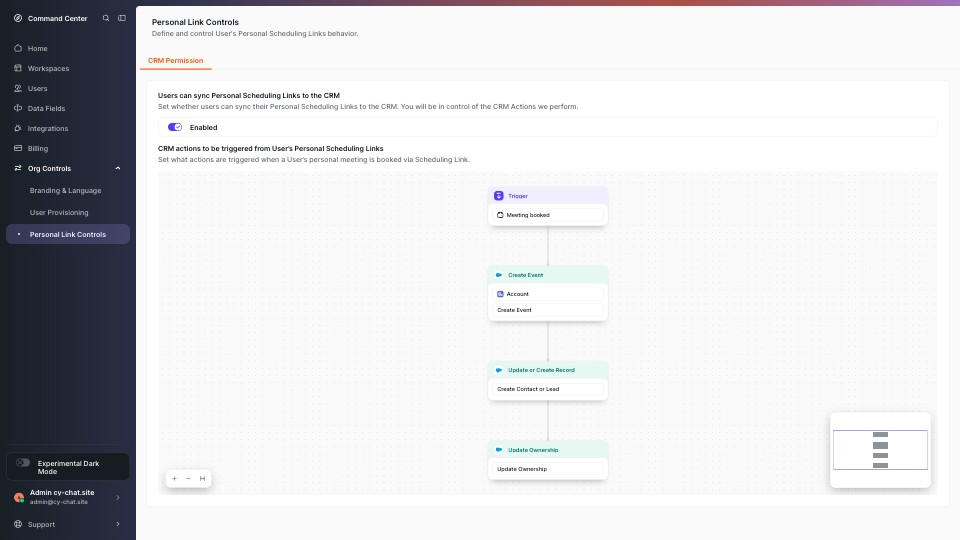Image resolution: width=960 pixels, height=540 pixels.
Task: Select Create Contact or Lead row
Action: click(x=548, y=389)
